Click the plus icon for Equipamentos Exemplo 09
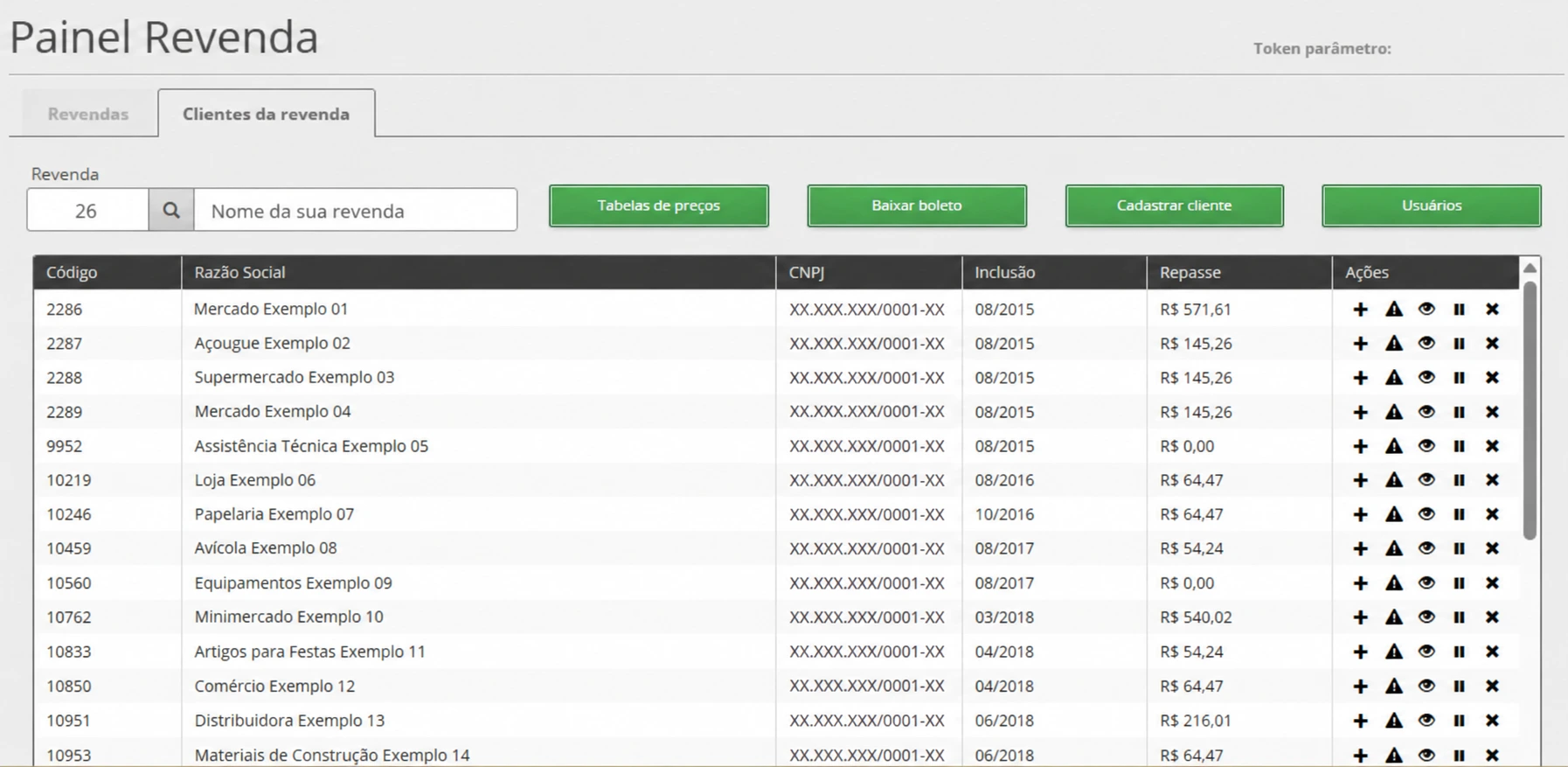 [1360, 583]
